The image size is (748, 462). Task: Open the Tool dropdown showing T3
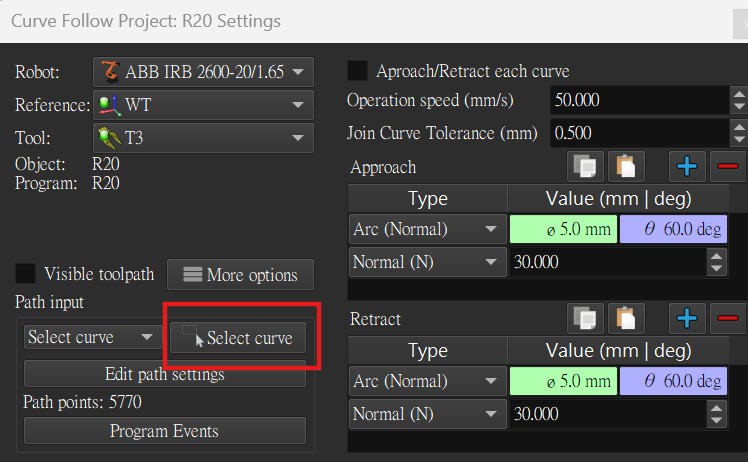click(x=203, y=138)
